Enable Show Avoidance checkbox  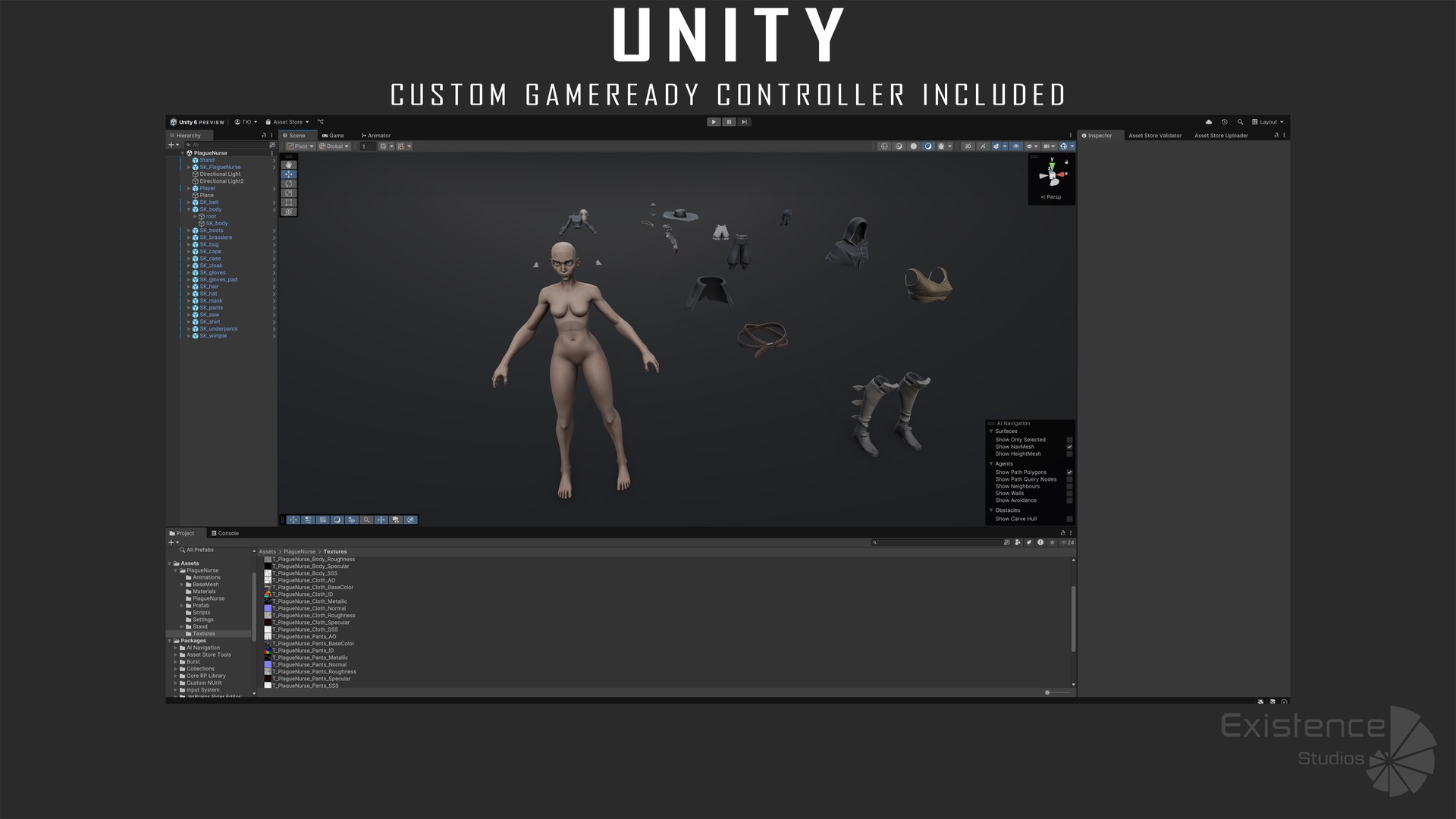1069,500
